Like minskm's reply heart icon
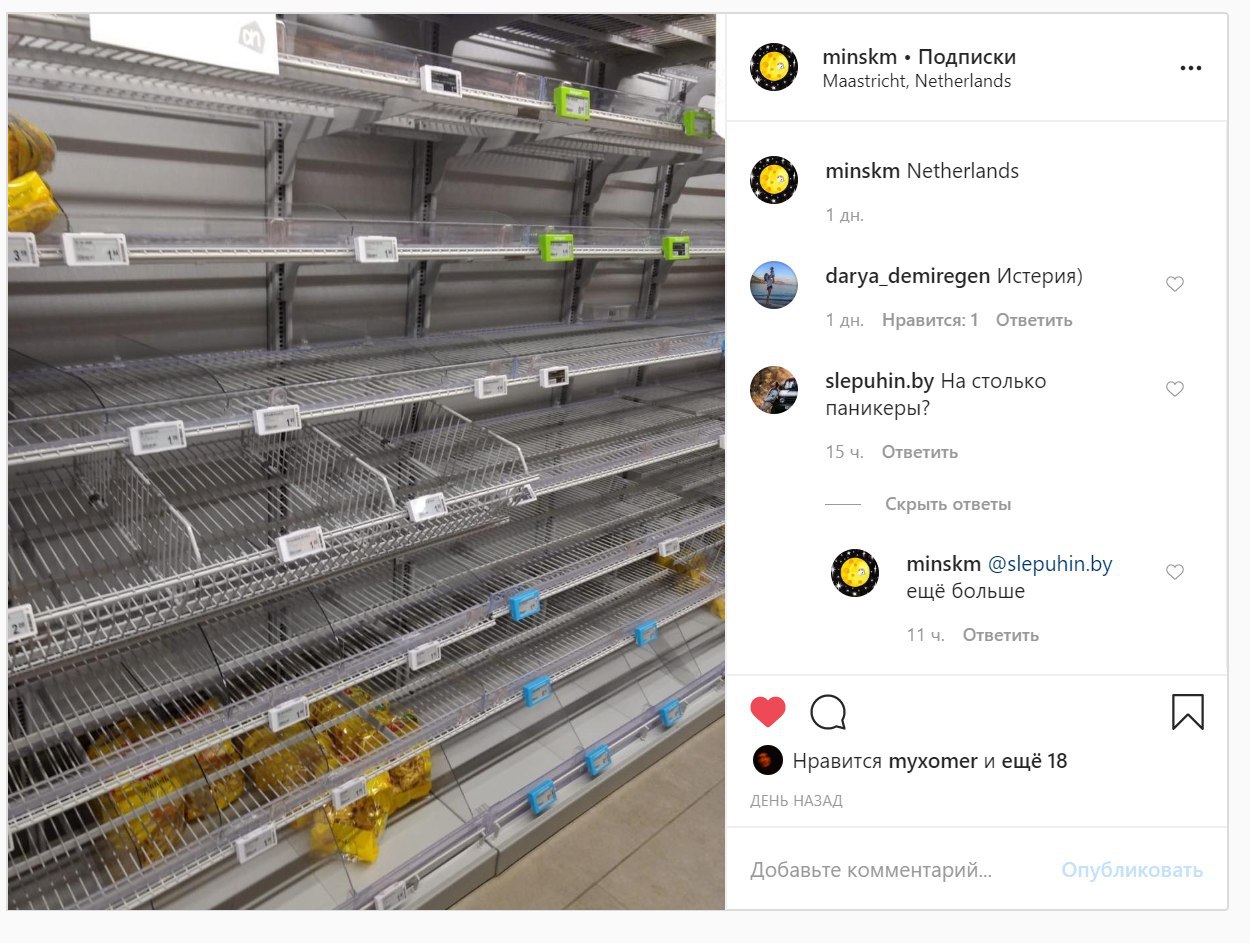1250x943 pixels. coord(1175,572)
